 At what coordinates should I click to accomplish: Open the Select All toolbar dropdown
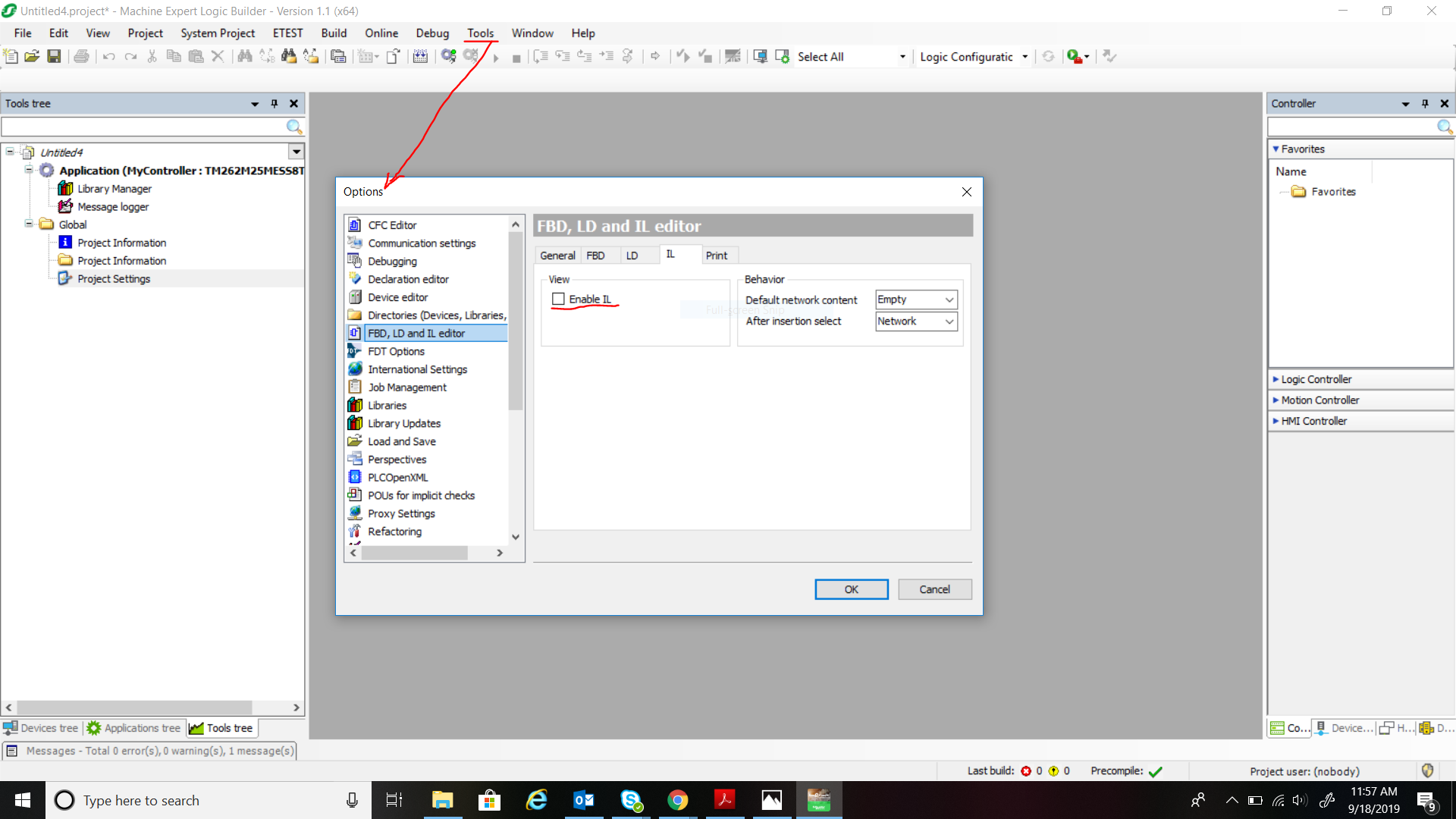[x=902, y=57]
